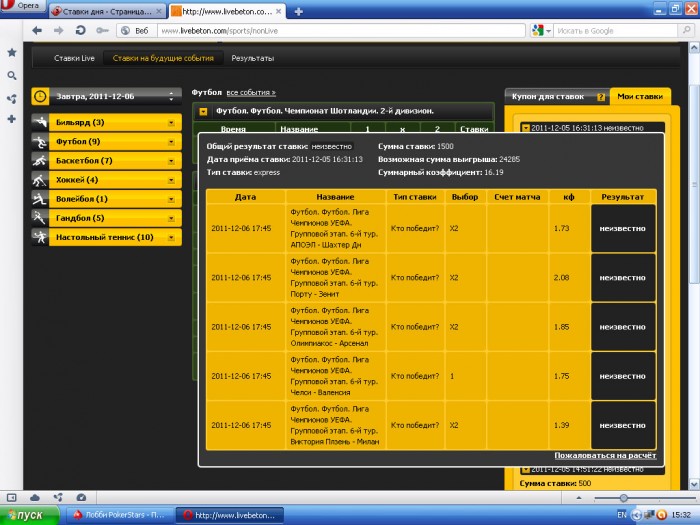This screenshot has height=525, width=700.
Task: Expand the Хоккей (4) category arrow
Action: pos(171,180)
